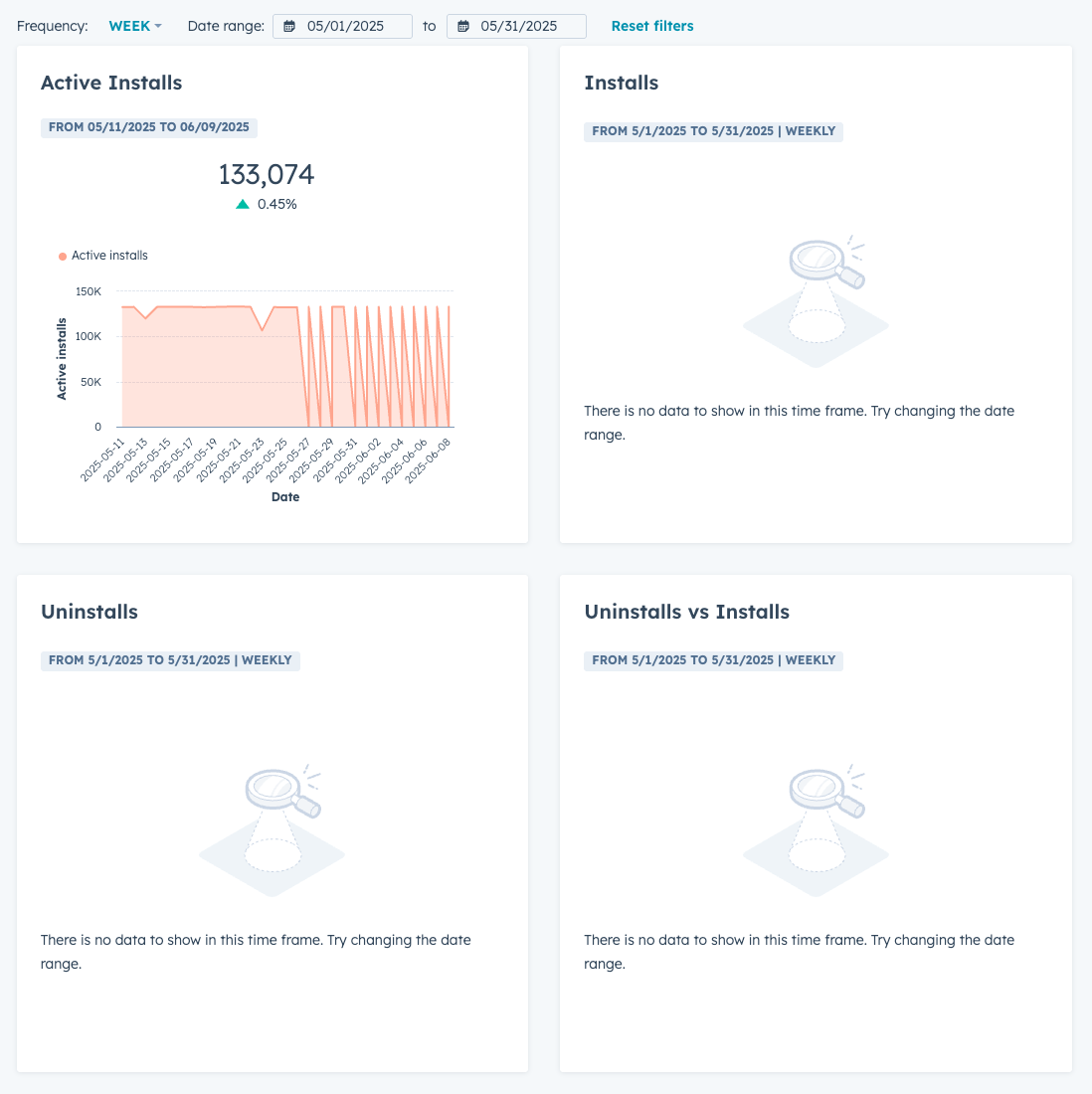Click the Reset filters link
The height and width of the screenshot is (1094, 1092).
(652, 26)
